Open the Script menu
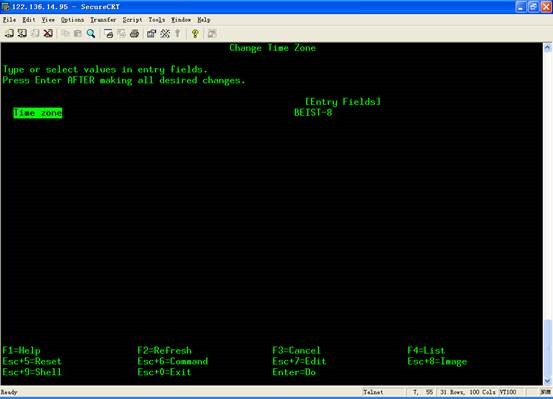Screen dimensions: 553x399 click(132, 20)
